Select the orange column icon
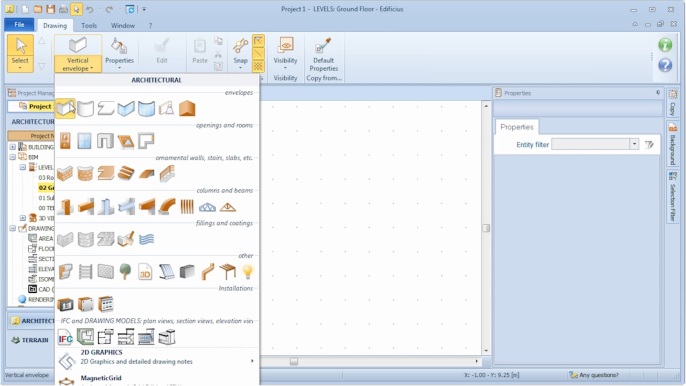The image size is (686, 386). (65, 207)
